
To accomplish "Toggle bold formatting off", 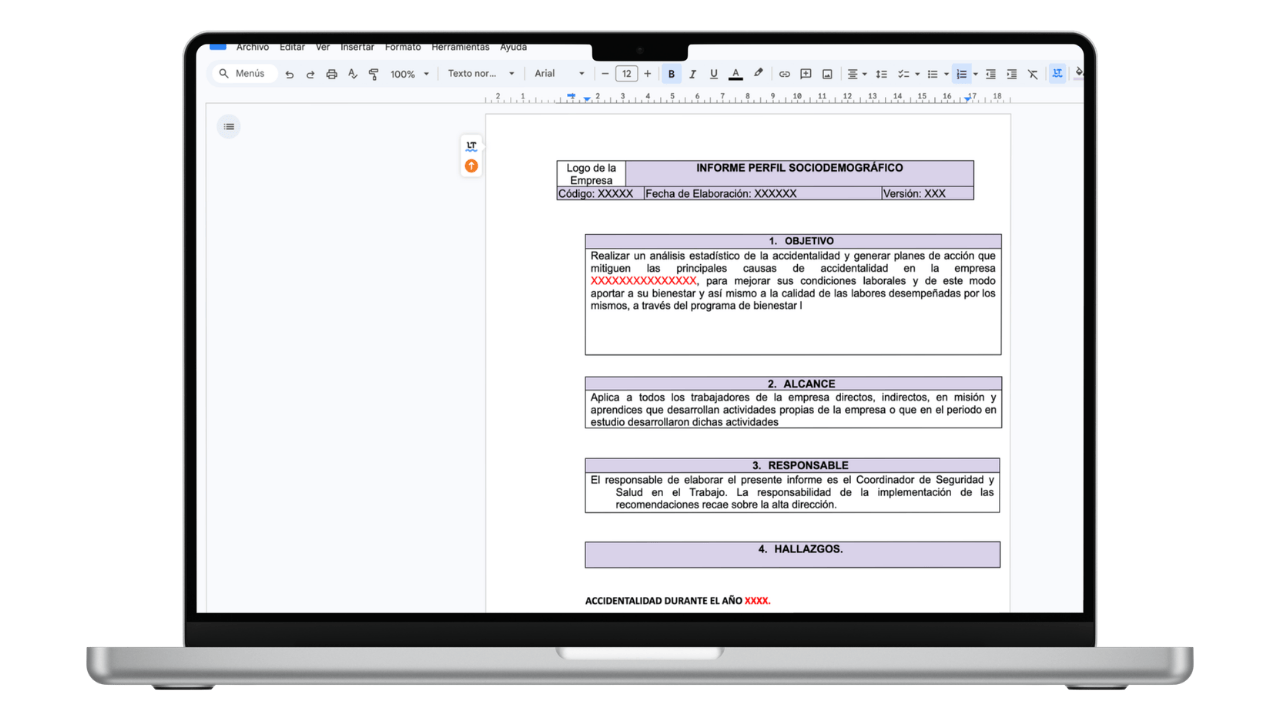I will [x=671, y=73].
